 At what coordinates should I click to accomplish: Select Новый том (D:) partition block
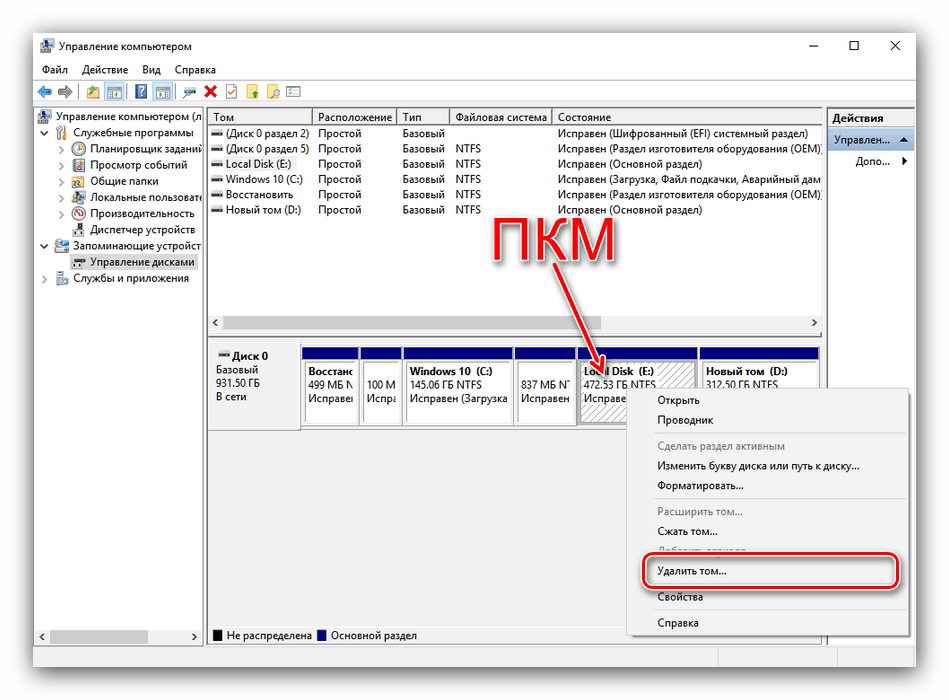(759, 368)
